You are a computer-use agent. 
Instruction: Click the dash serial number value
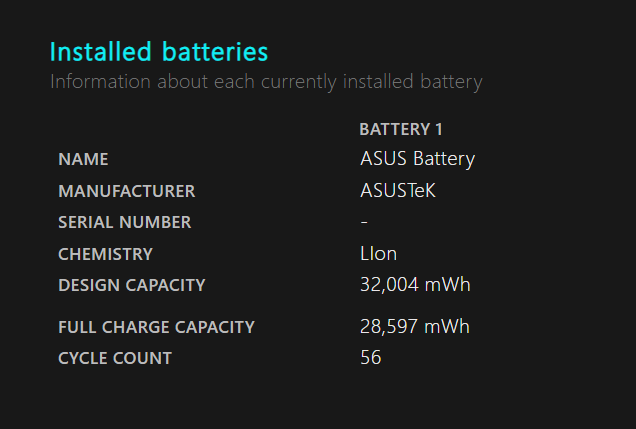(364, 222)
